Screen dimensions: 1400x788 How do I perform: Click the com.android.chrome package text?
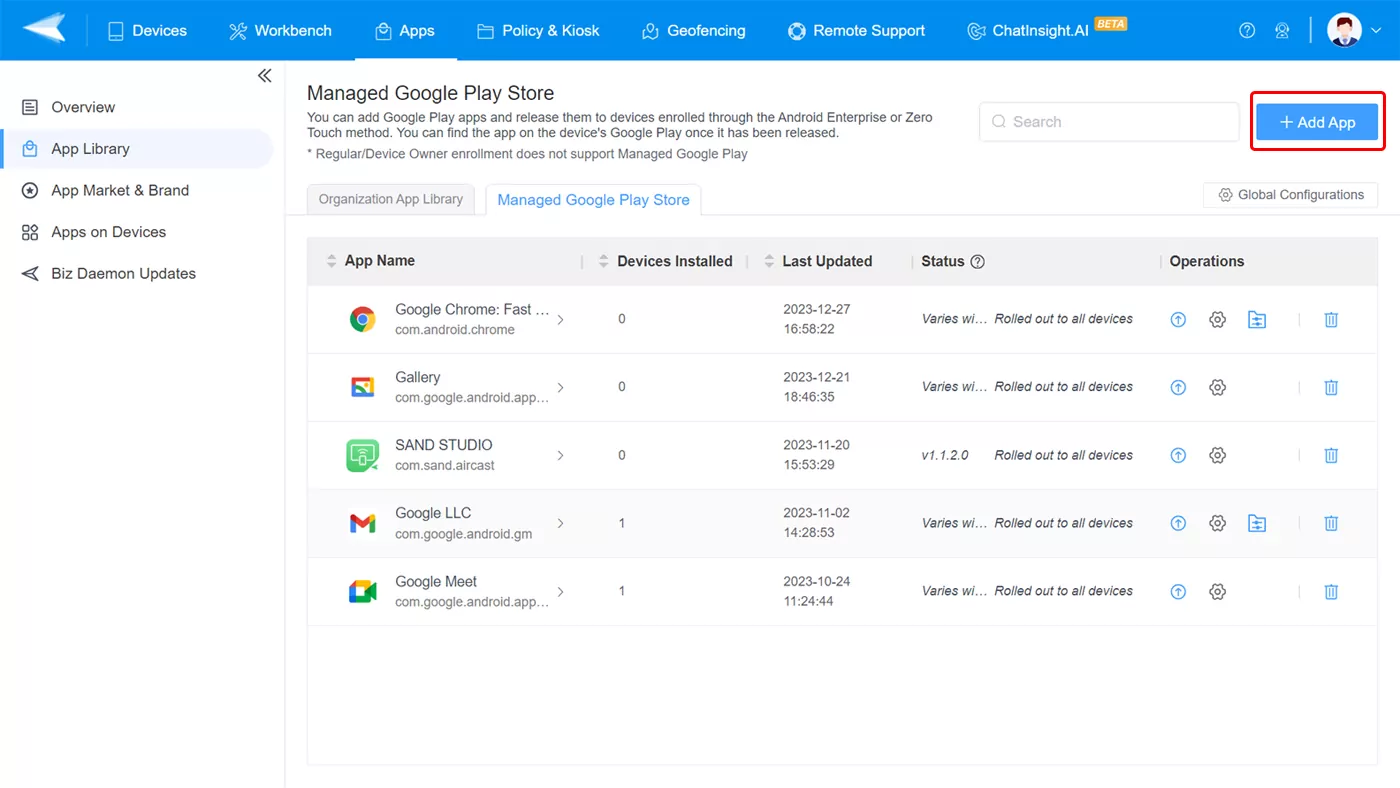(455, 330)
